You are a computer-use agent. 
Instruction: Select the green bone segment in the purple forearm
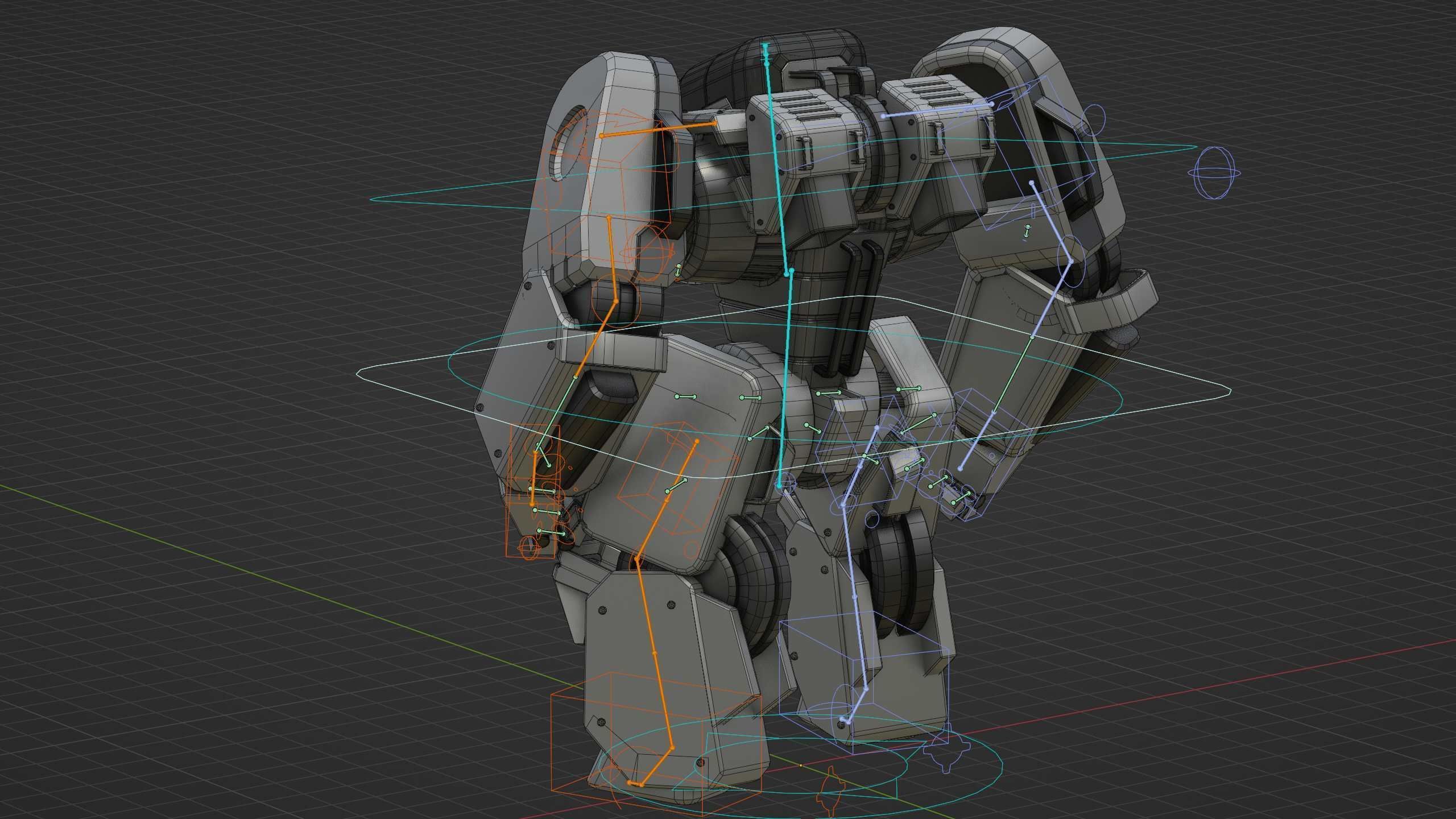coord(1013,374)
